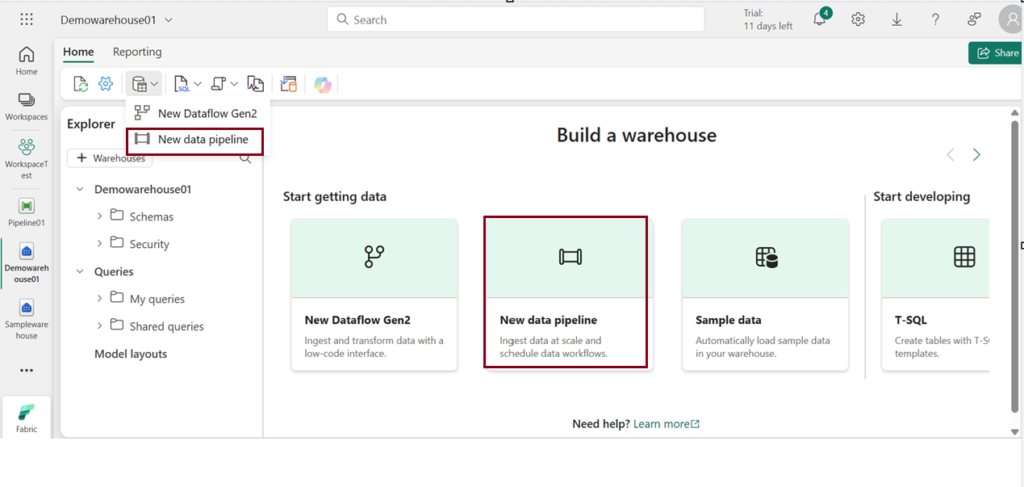This screenshot has height=487, width=1024.
Task: Click the refresh icon in the Home toolbar
Action: pos(81,85)
